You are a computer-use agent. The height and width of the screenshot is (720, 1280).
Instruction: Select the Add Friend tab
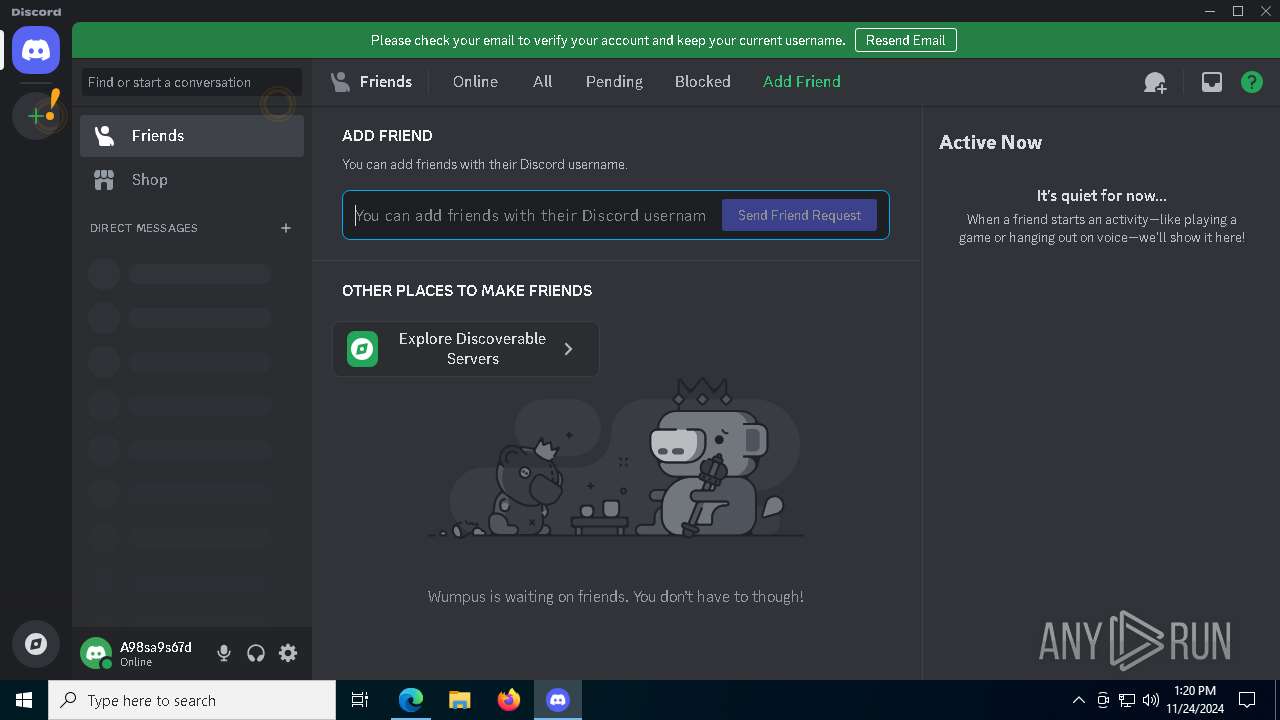pyautogui.click(x=801, y=82)
